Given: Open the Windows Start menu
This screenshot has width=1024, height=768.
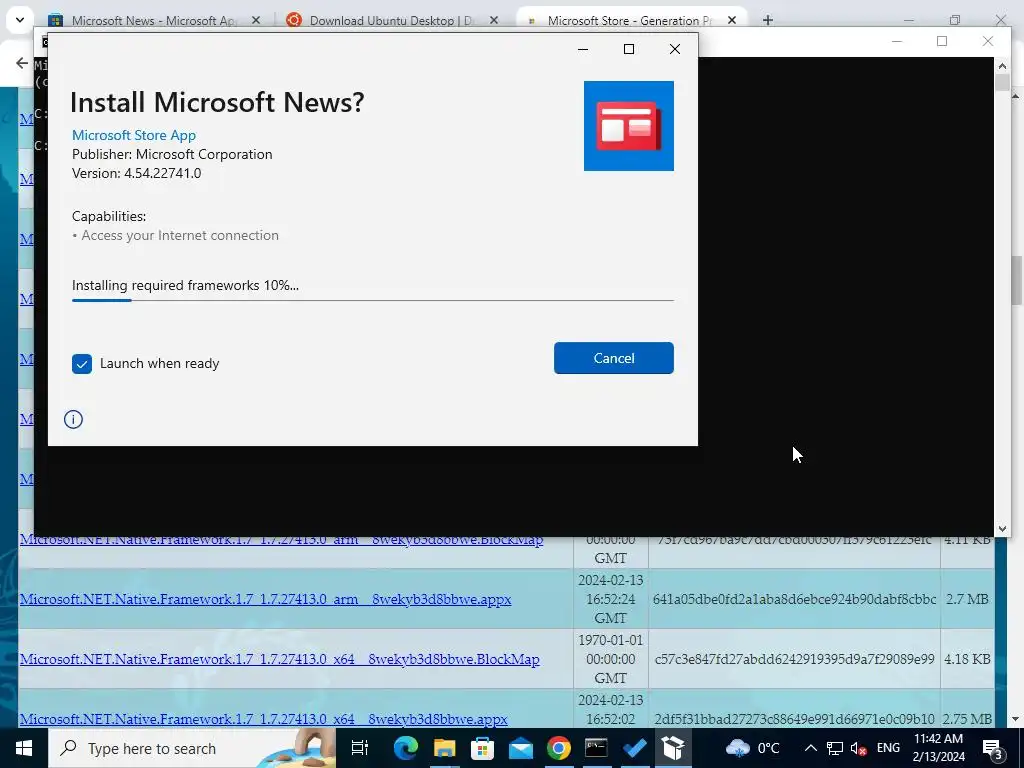Looking at the screenshot, I should (x=24, y=748).
